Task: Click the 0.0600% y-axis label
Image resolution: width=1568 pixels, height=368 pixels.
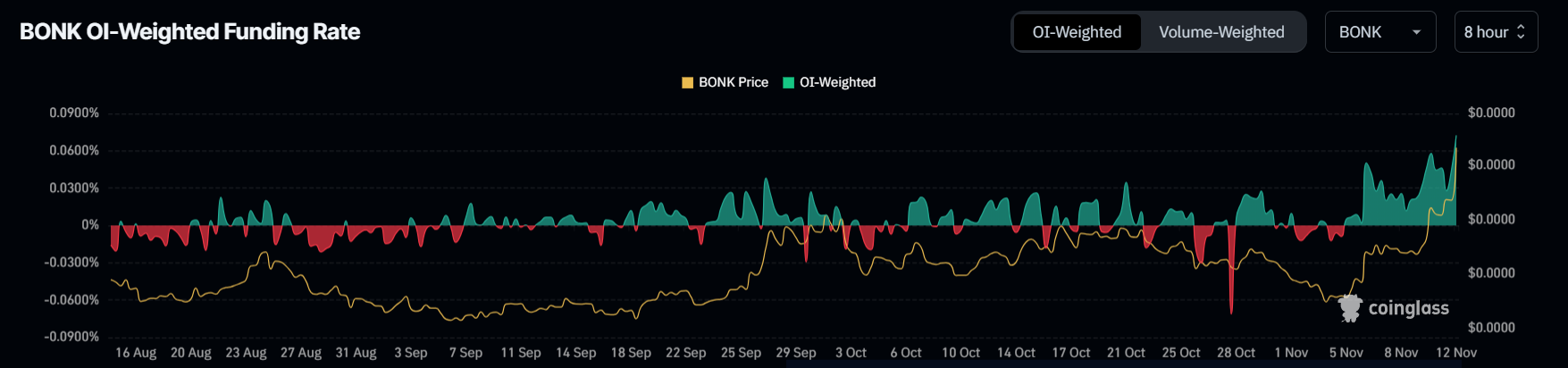Action: click(74, 150)
